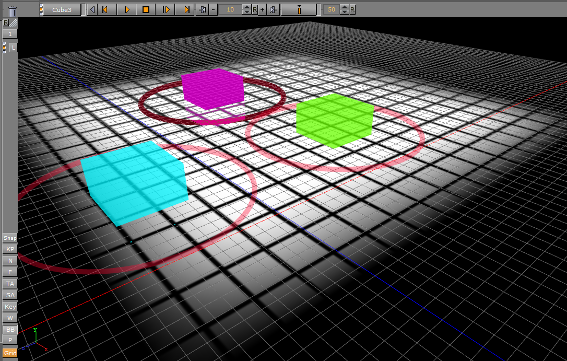Increase the frame value of 10

[247, 7]
